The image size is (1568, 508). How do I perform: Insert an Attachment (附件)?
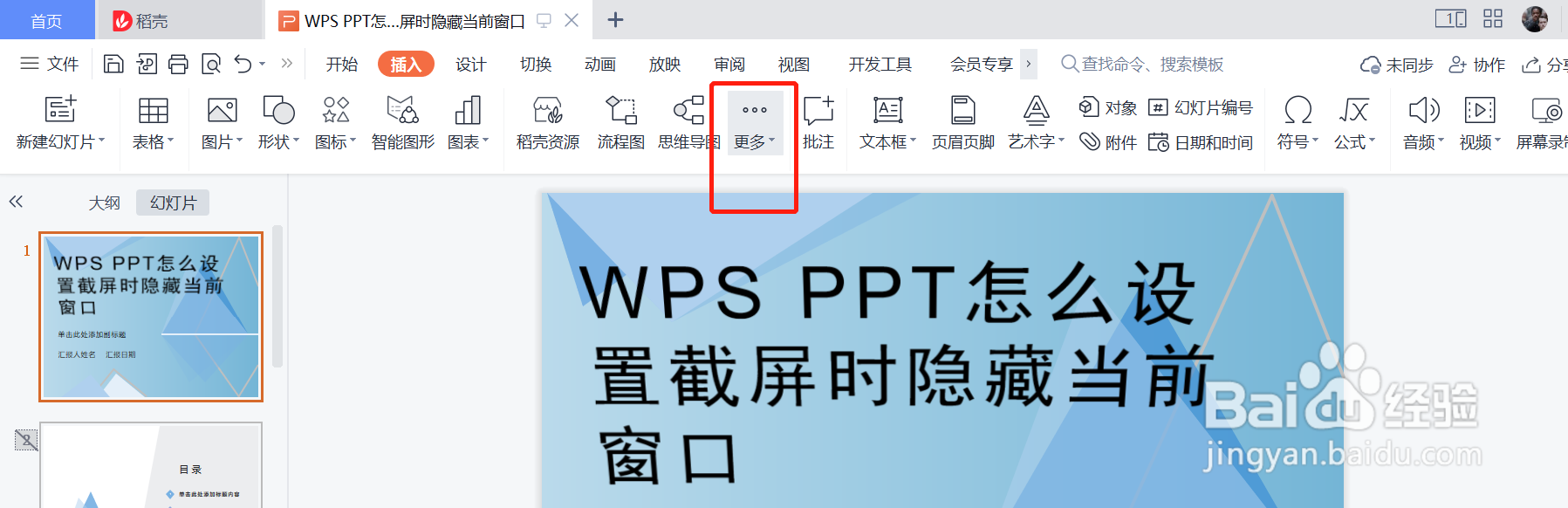pyautogui.click(x=1107, y=142)
